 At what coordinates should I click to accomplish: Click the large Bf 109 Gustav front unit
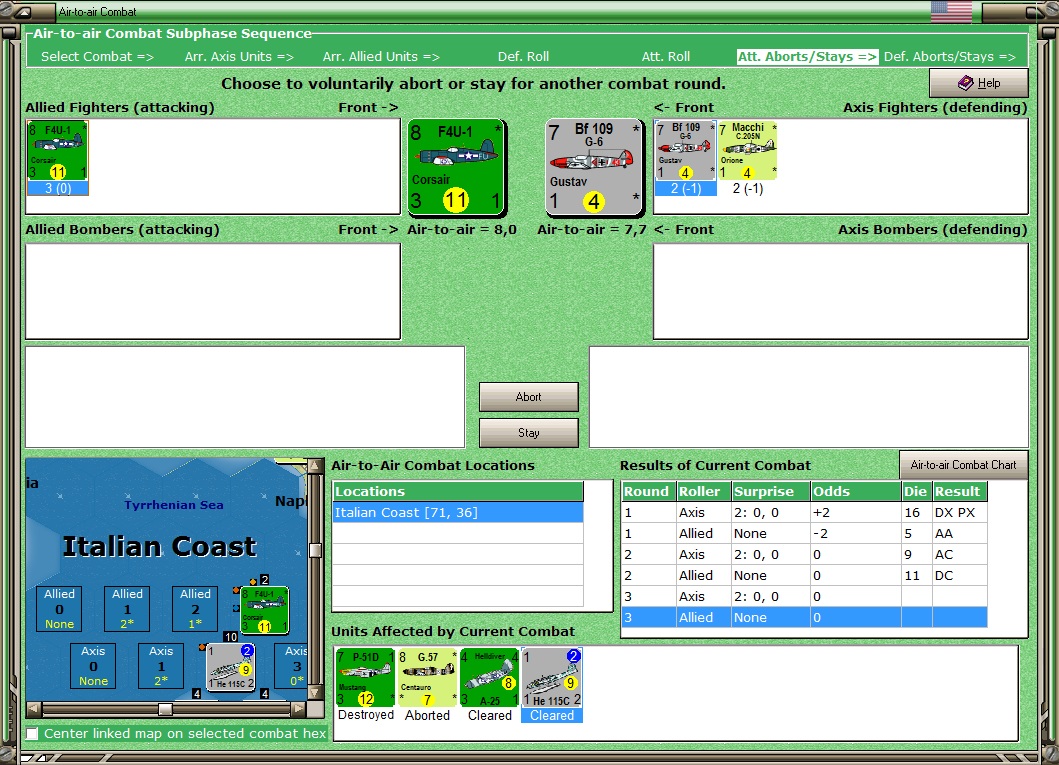point(594,167)
